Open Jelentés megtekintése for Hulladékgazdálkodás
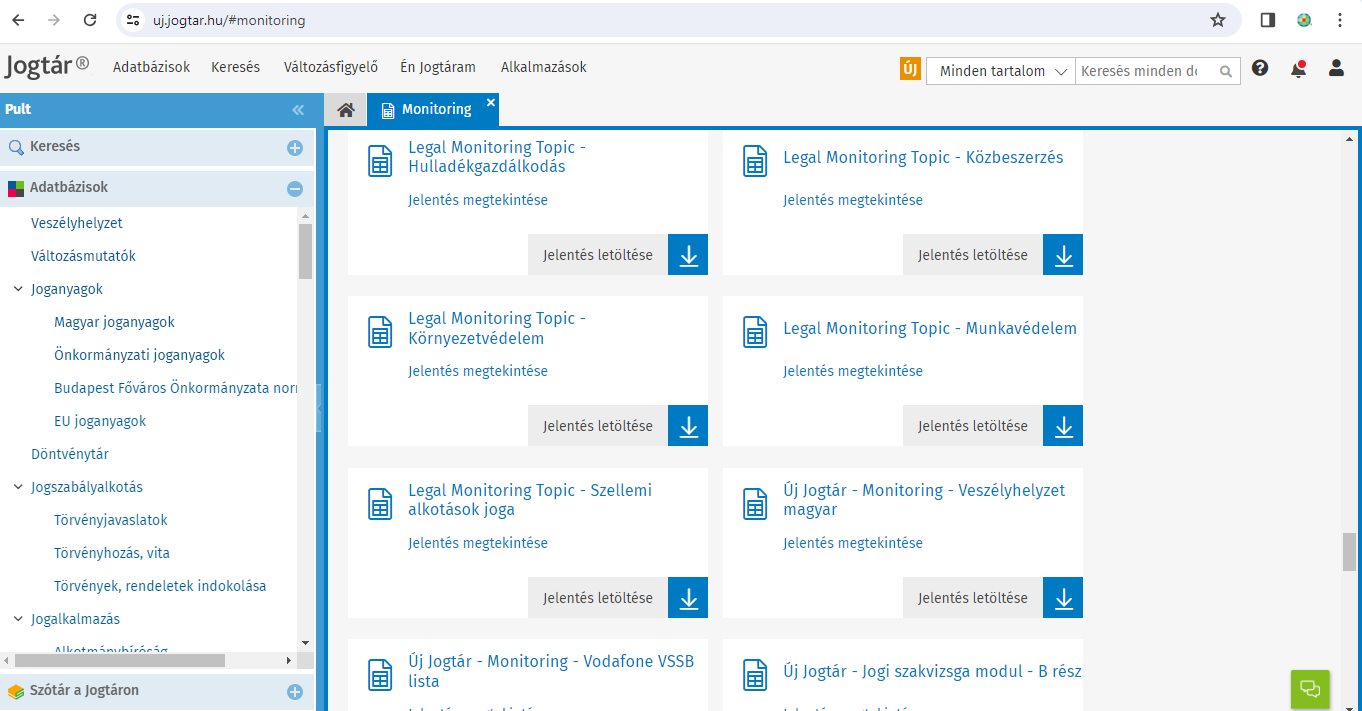 (x=477, y=200)
